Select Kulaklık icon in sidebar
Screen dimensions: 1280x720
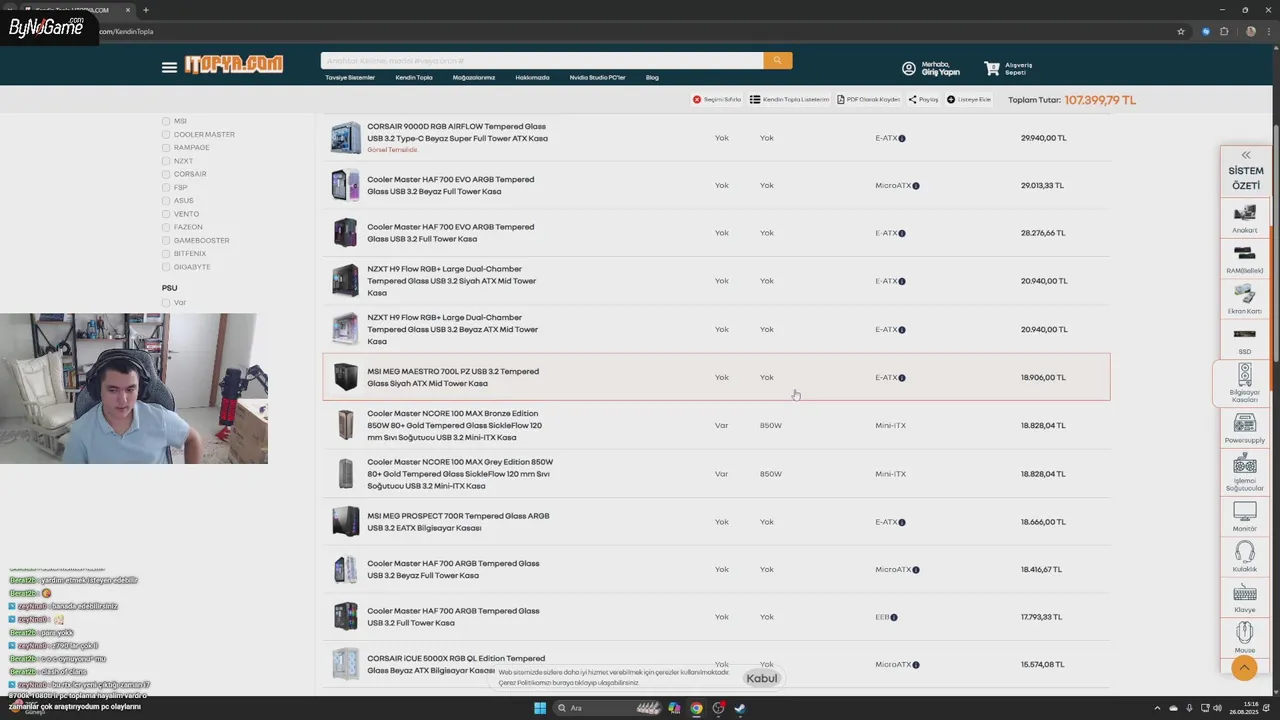(1245, 552)
